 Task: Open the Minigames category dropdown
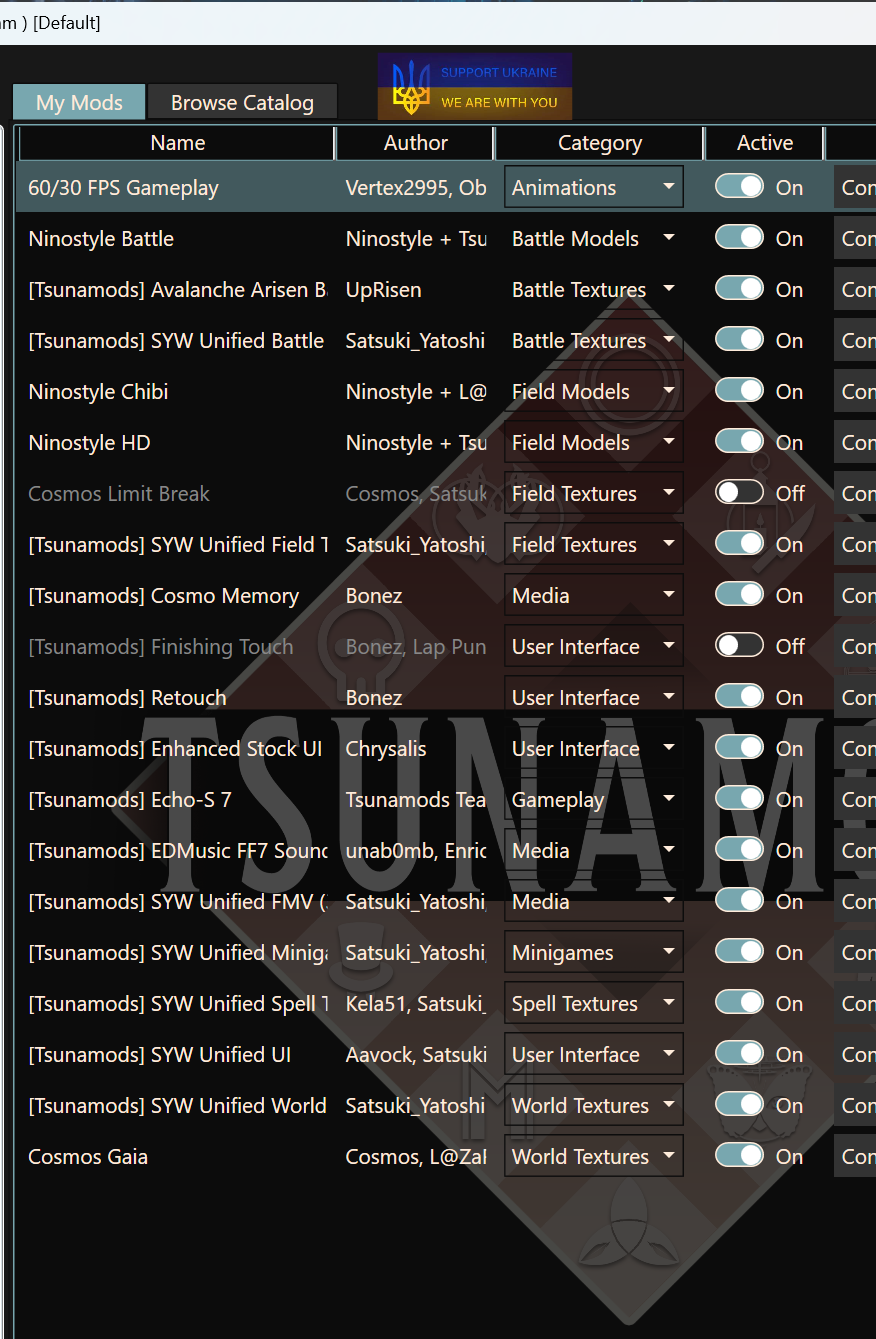coord(594,952)
